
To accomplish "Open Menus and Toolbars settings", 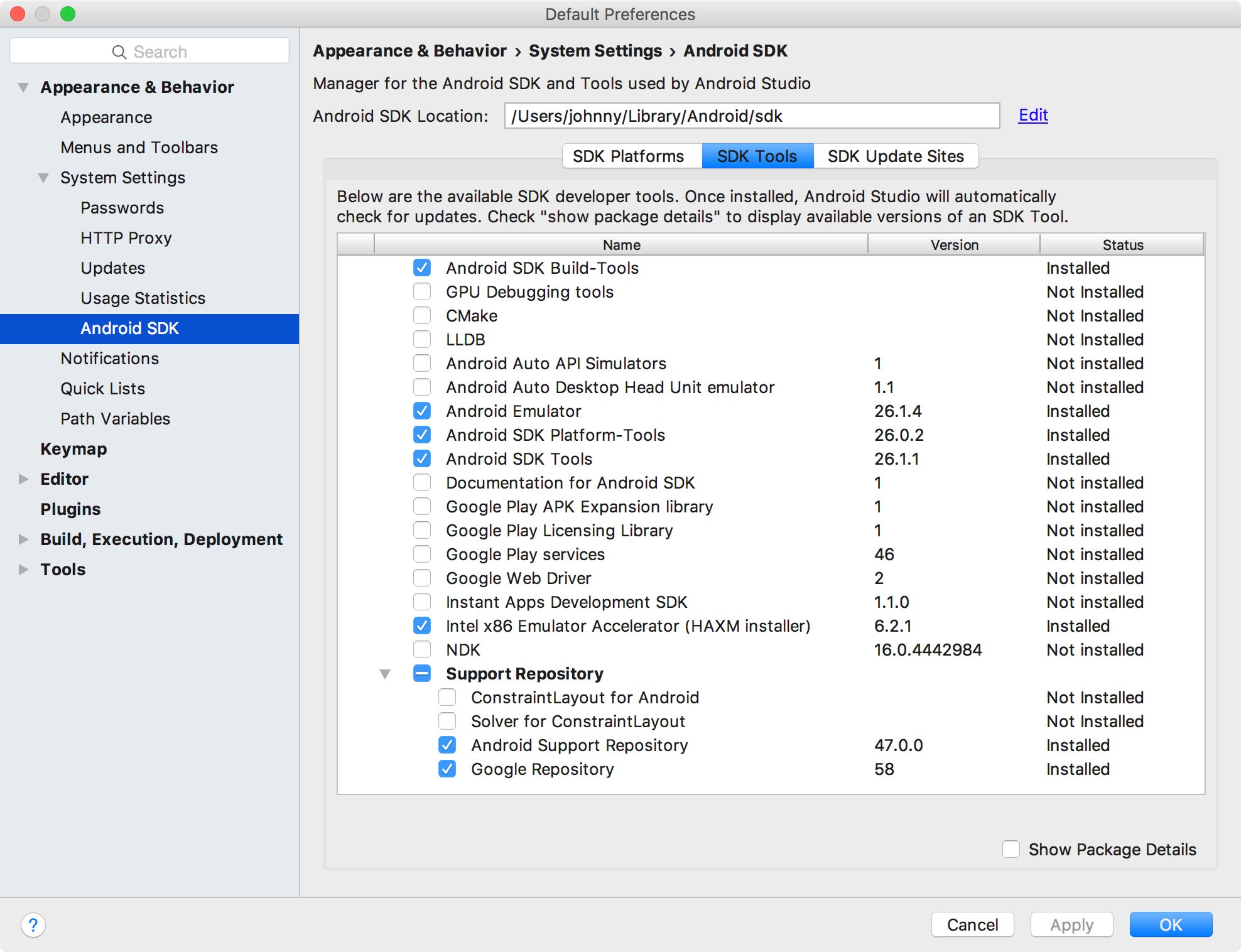I will pos(139,148).
